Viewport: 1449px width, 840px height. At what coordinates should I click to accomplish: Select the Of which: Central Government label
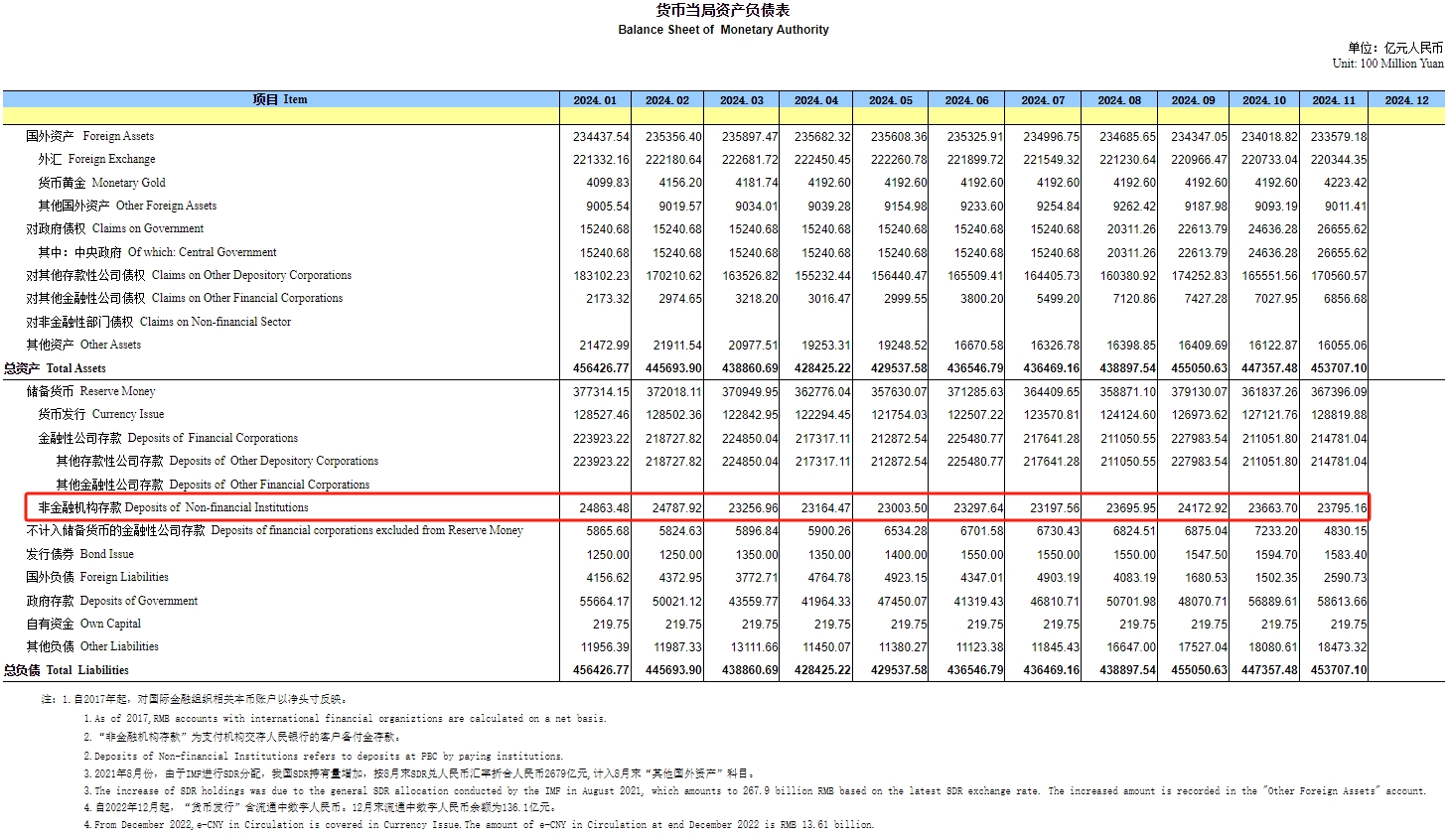point(157,252)
